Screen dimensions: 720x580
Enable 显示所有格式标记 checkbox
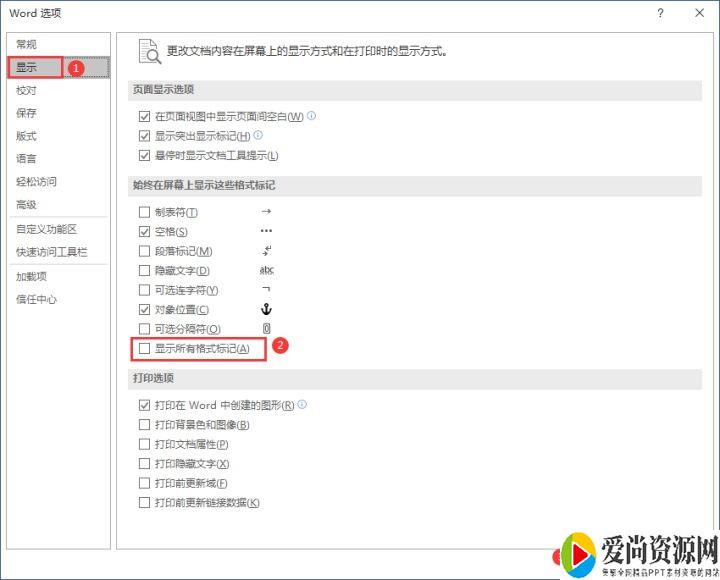click(145, 349)
